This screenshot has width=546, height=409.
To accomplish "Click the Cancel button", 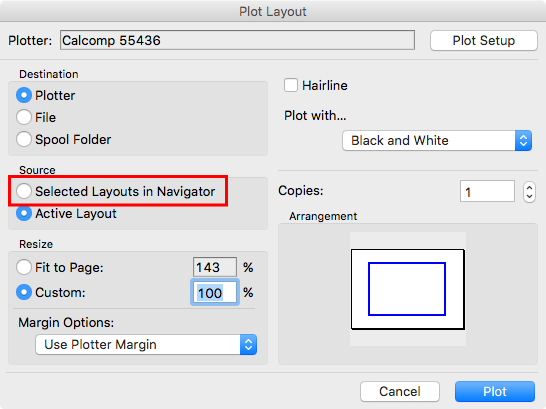I will (x=400, y=392).
